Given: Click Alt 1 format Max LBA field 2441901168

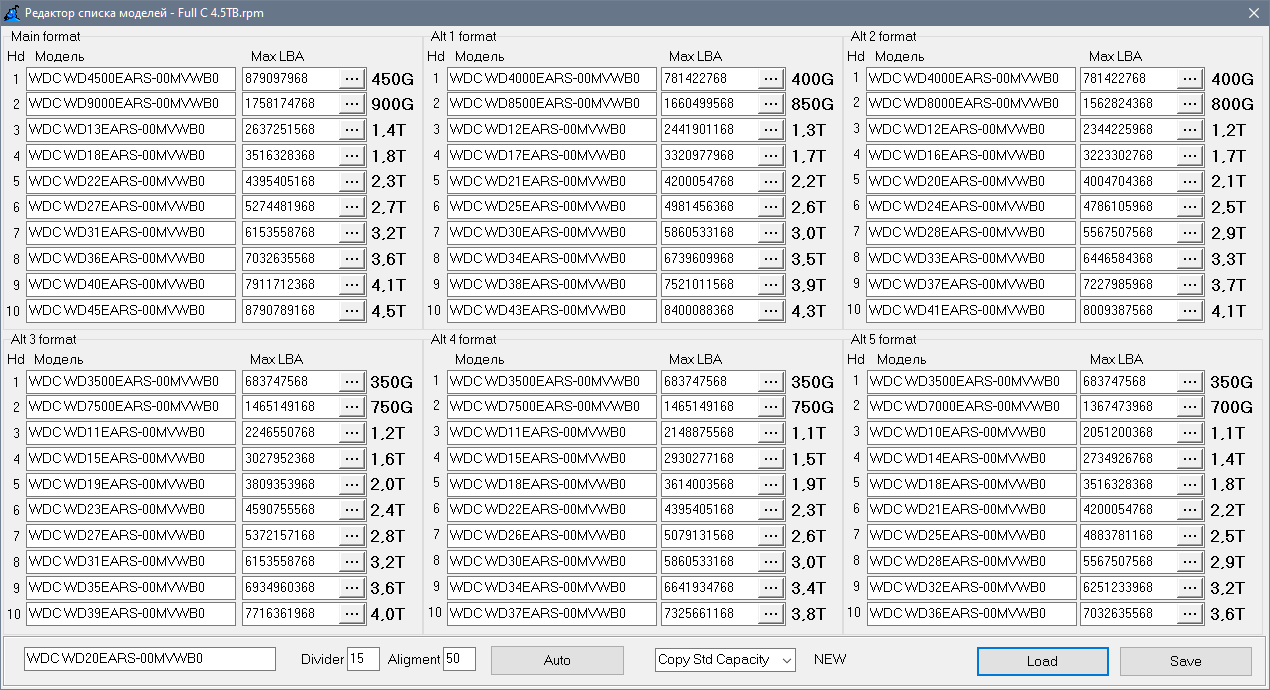Looking at the screenshot, I should click(x=709, y=129).
